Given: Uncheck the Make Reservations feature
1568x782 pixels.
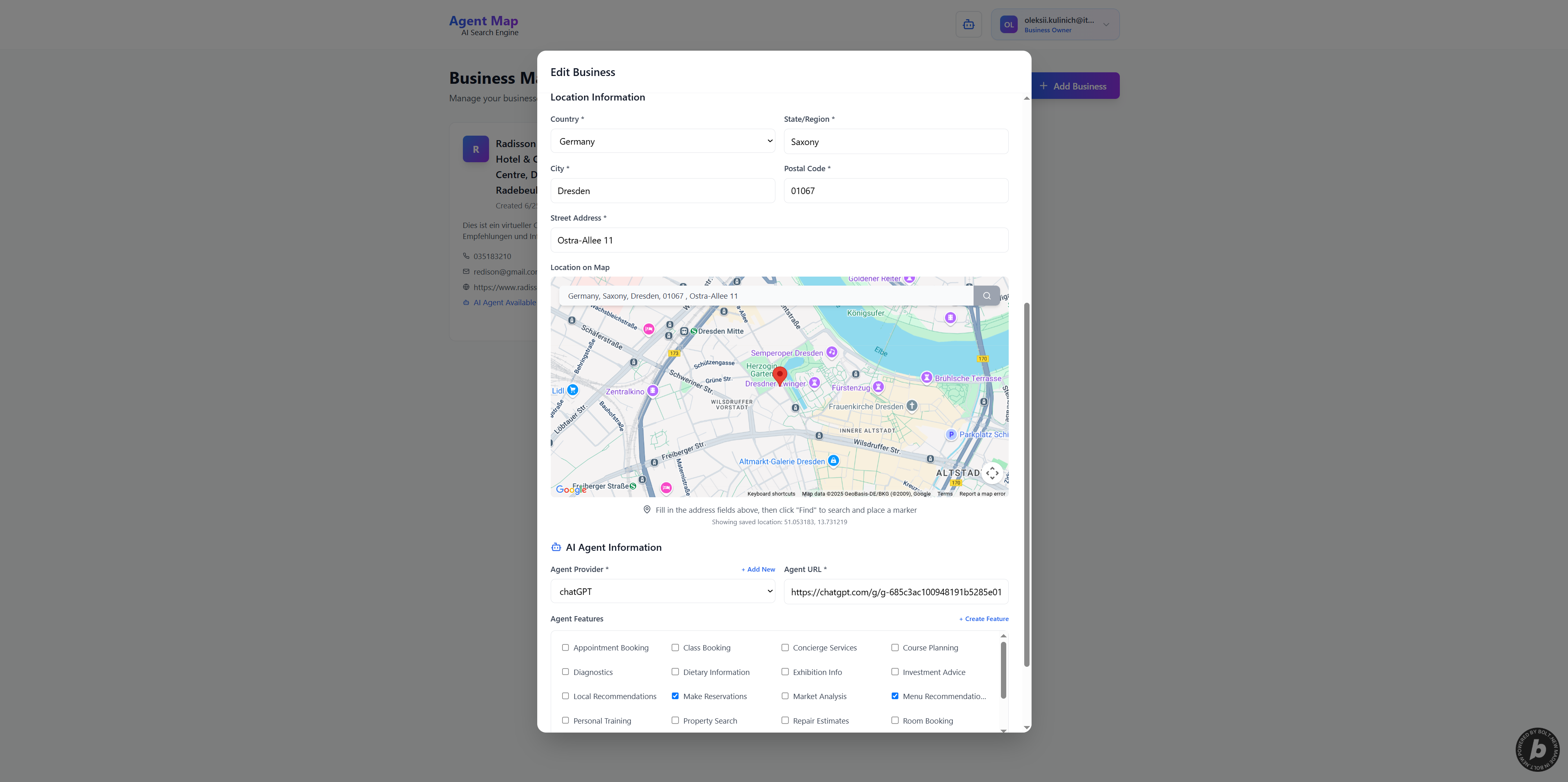Looking at the screenshot, I should (x=675, y=695).
